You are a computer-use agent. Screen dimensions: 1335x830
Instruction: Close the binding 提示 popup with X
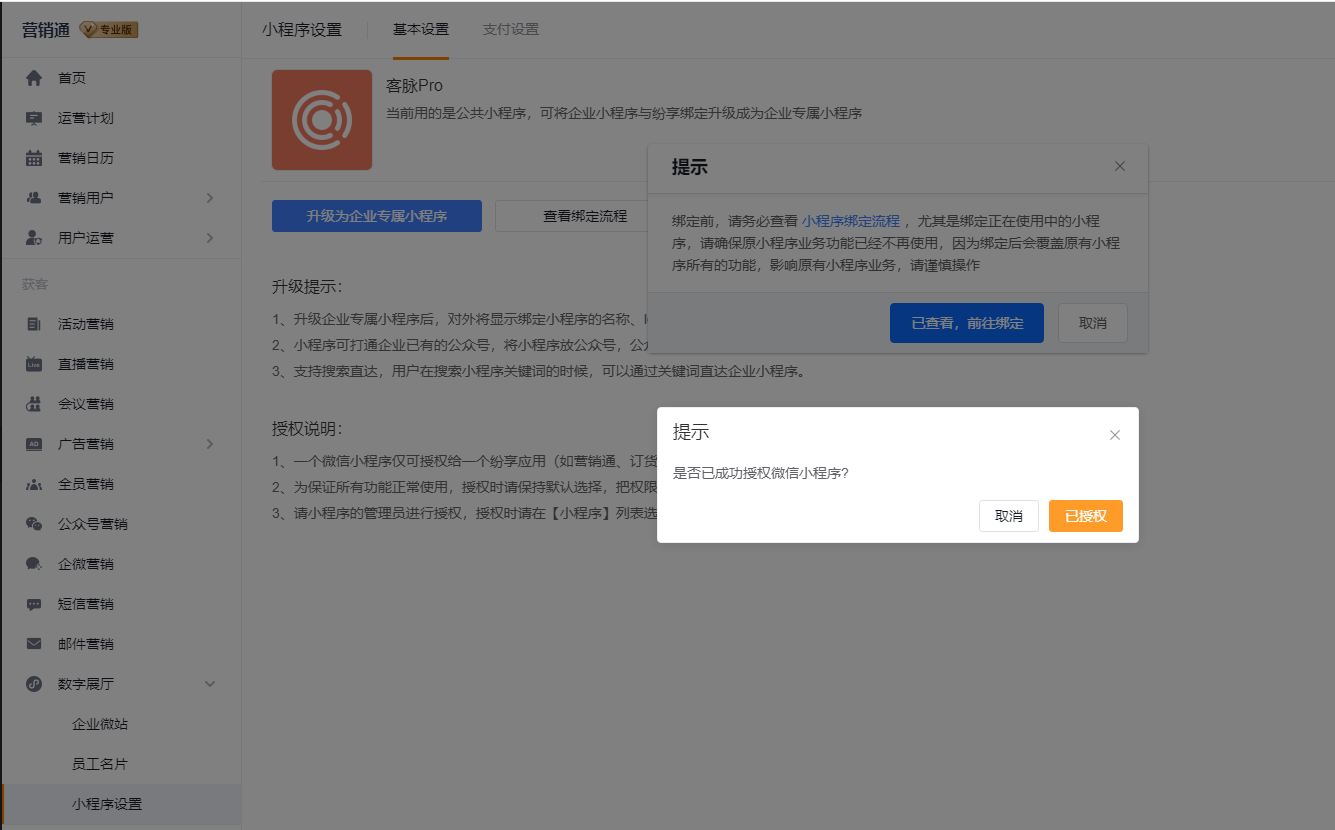coord(1120,166)
